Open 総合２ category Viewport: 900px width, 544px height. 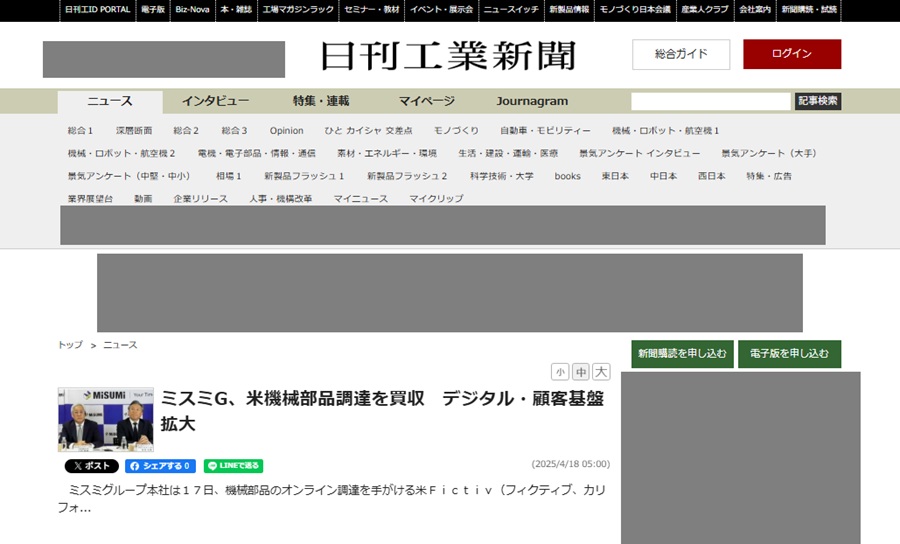click(x=186, y=131)
